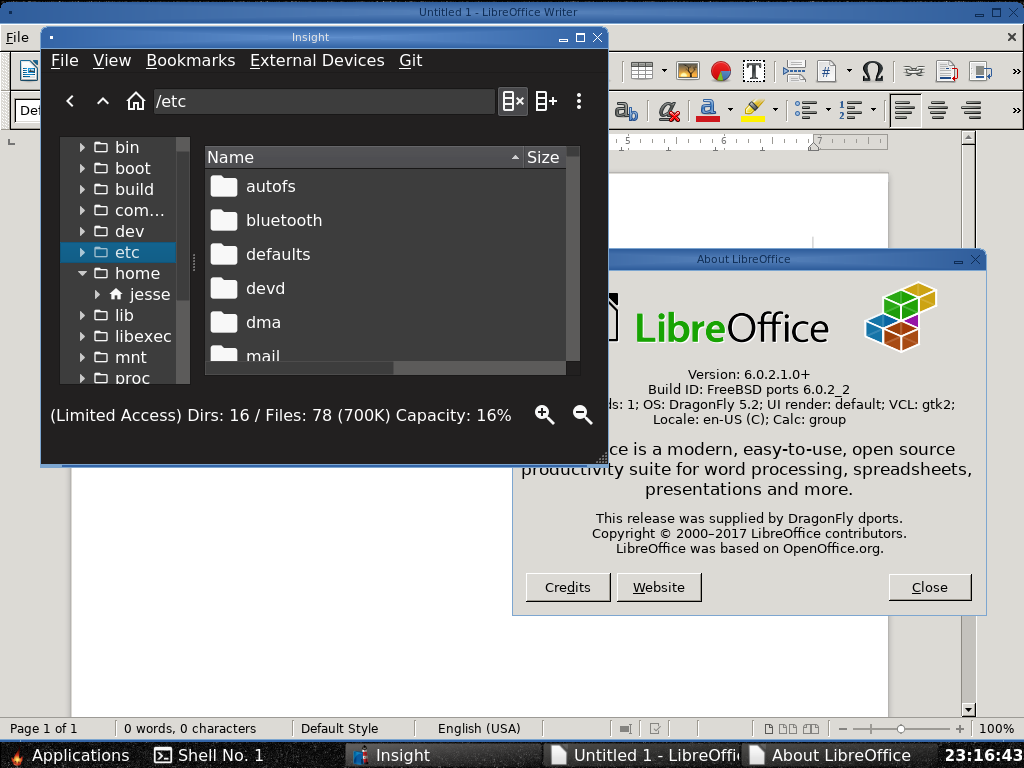Insert a page break in Writer

pos(793,71)
